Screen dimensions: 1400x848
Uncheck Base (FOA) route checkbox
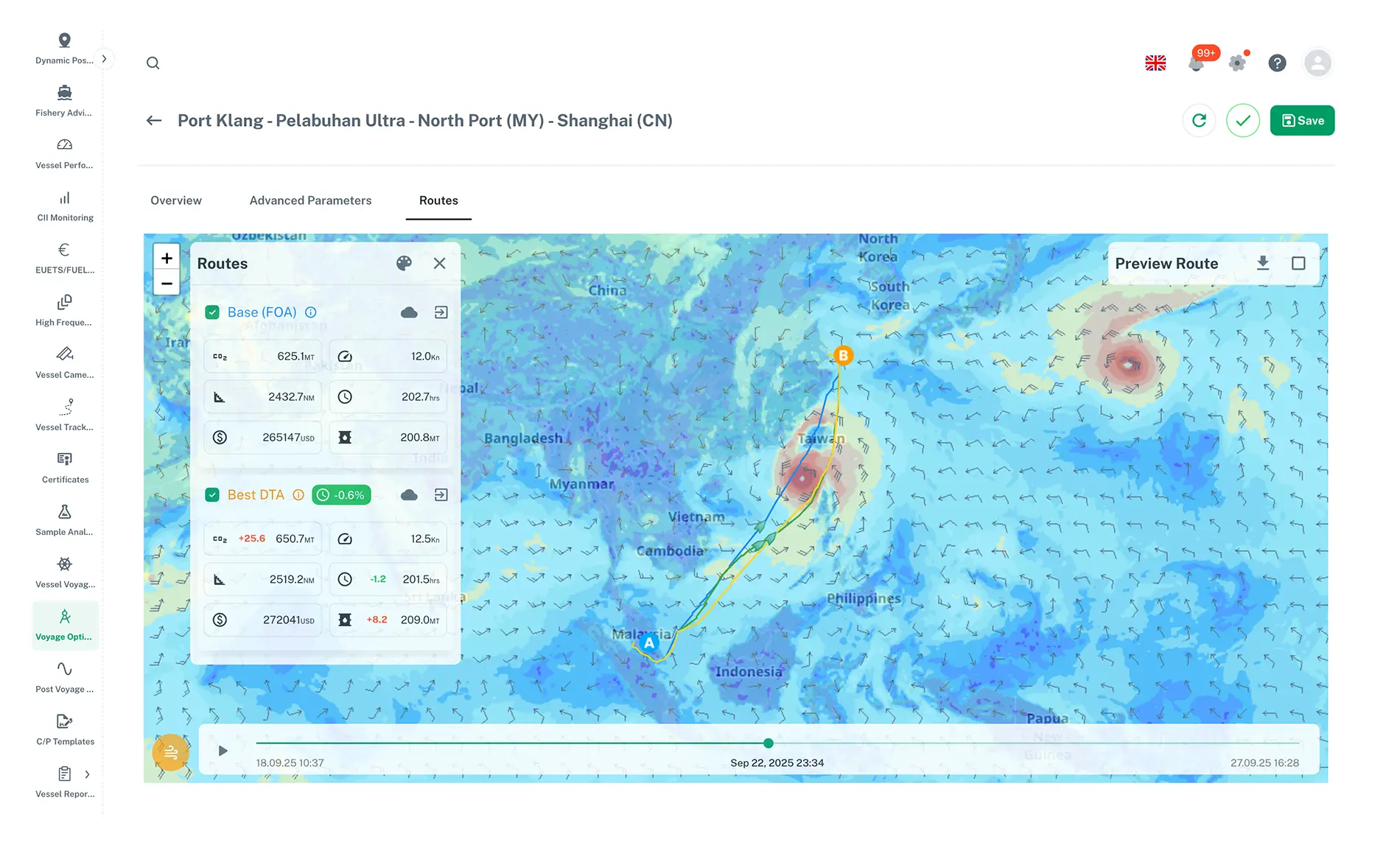click(x=212, y=312)
